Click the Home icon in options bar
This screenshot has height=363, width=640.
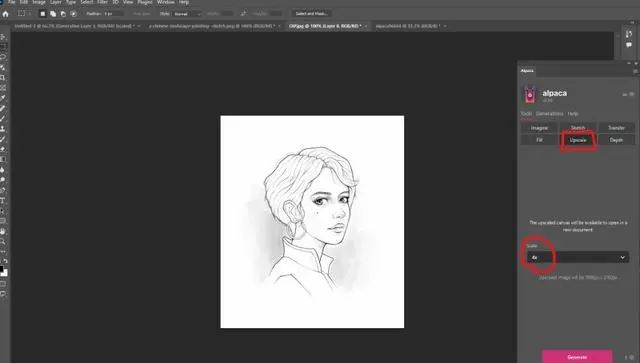[x=5, y=14]
